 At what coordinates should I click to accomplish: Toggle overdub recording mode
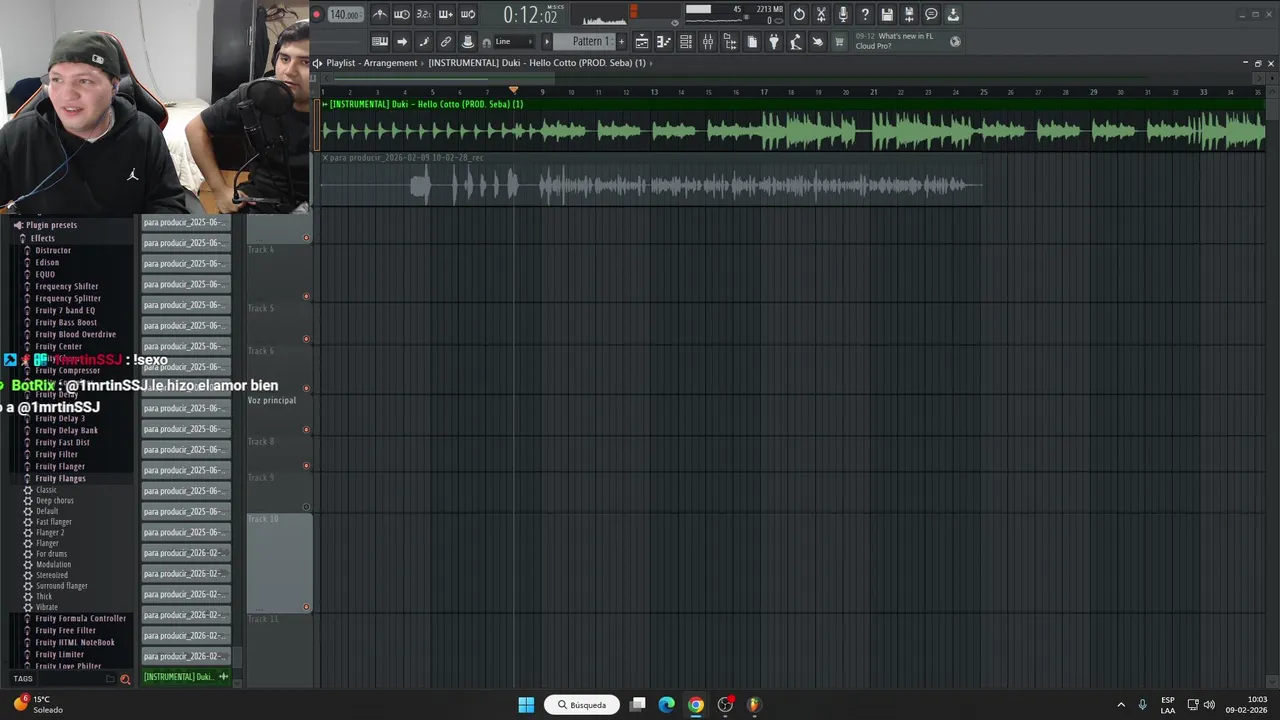(446, 14)
